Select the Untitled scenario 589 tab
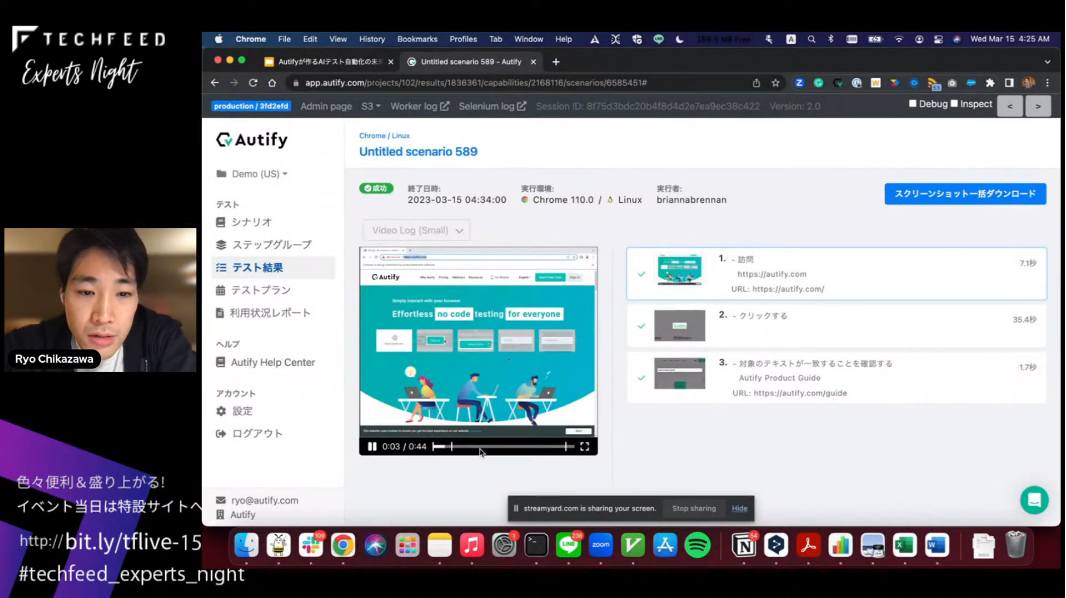1066x598 pixels. pyautogui.click(x=470, y=62)
